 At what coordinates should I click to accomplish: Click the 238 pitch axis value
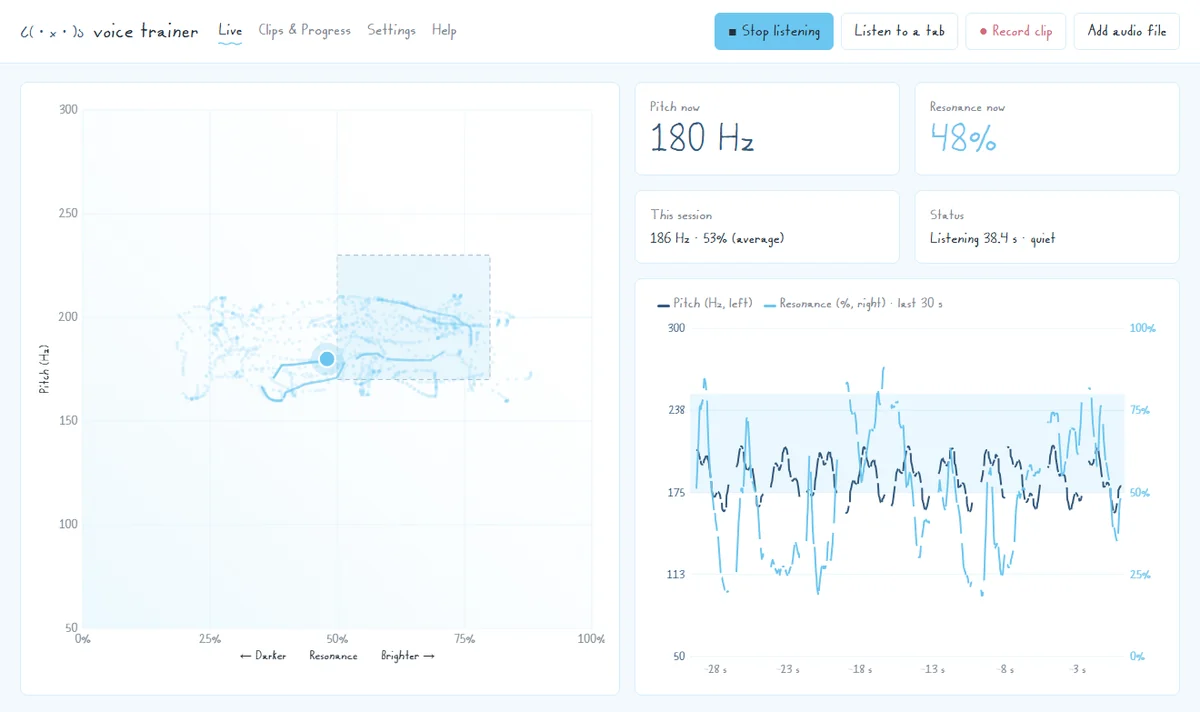pyautogui.click(x=676, y=410)
